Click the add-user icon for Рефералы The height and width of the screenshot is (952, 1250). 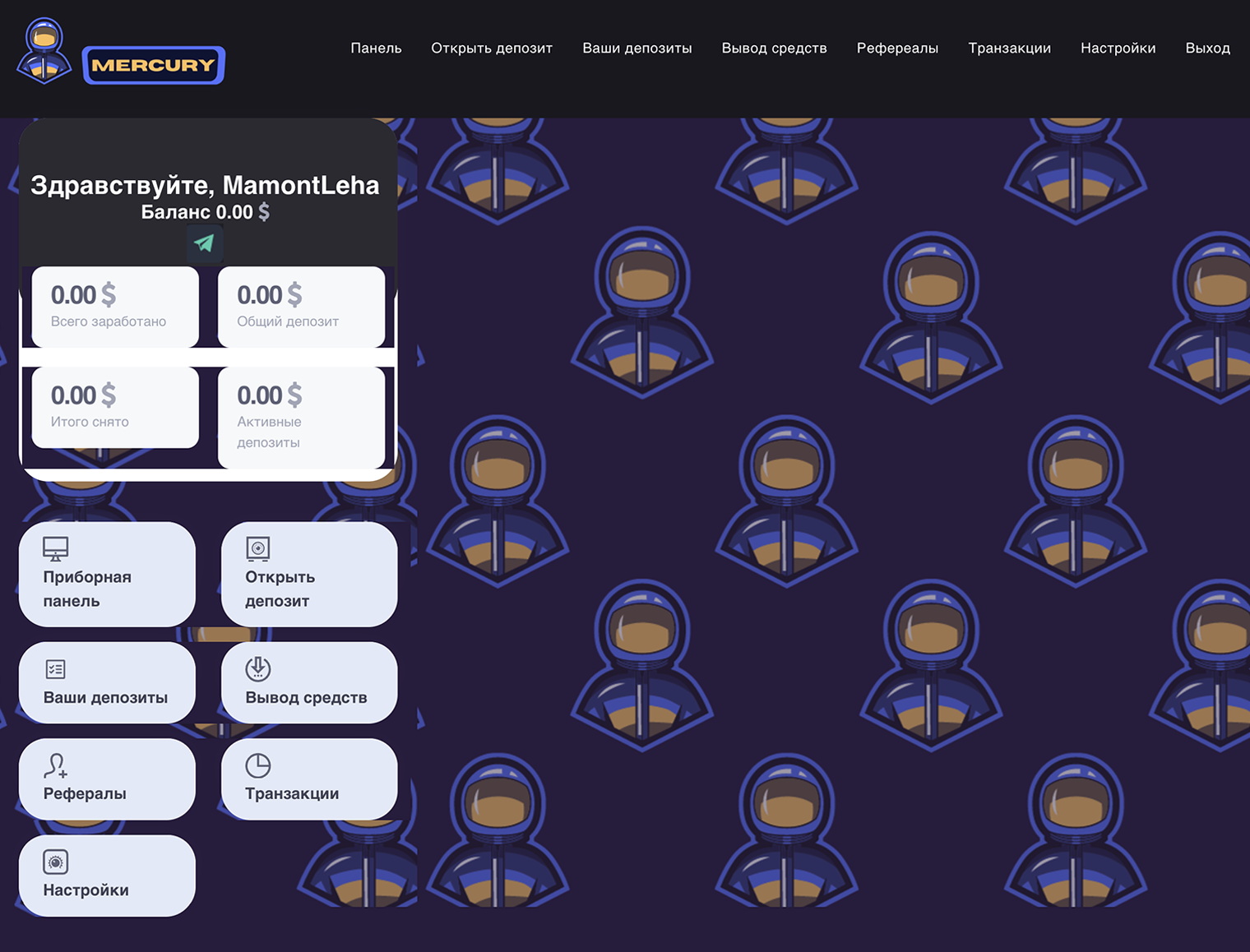[55, 765]
